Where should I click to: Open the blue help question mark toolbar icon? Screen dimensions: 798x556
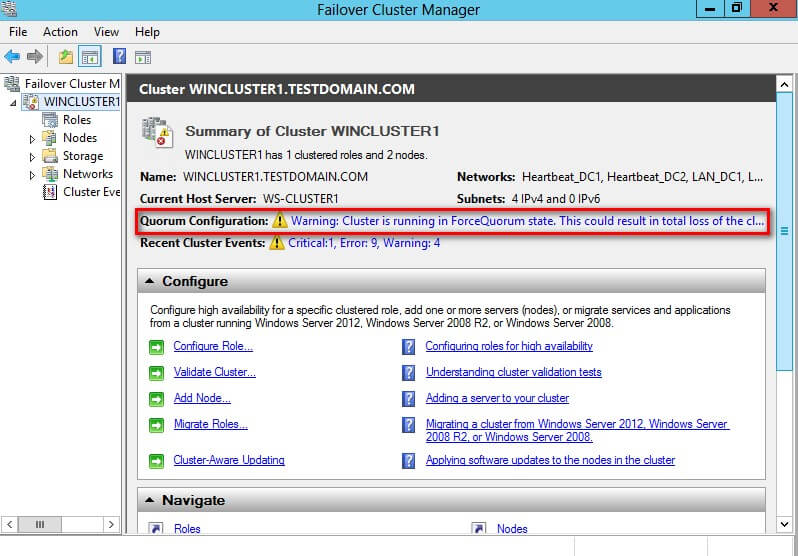pos(119,56)
